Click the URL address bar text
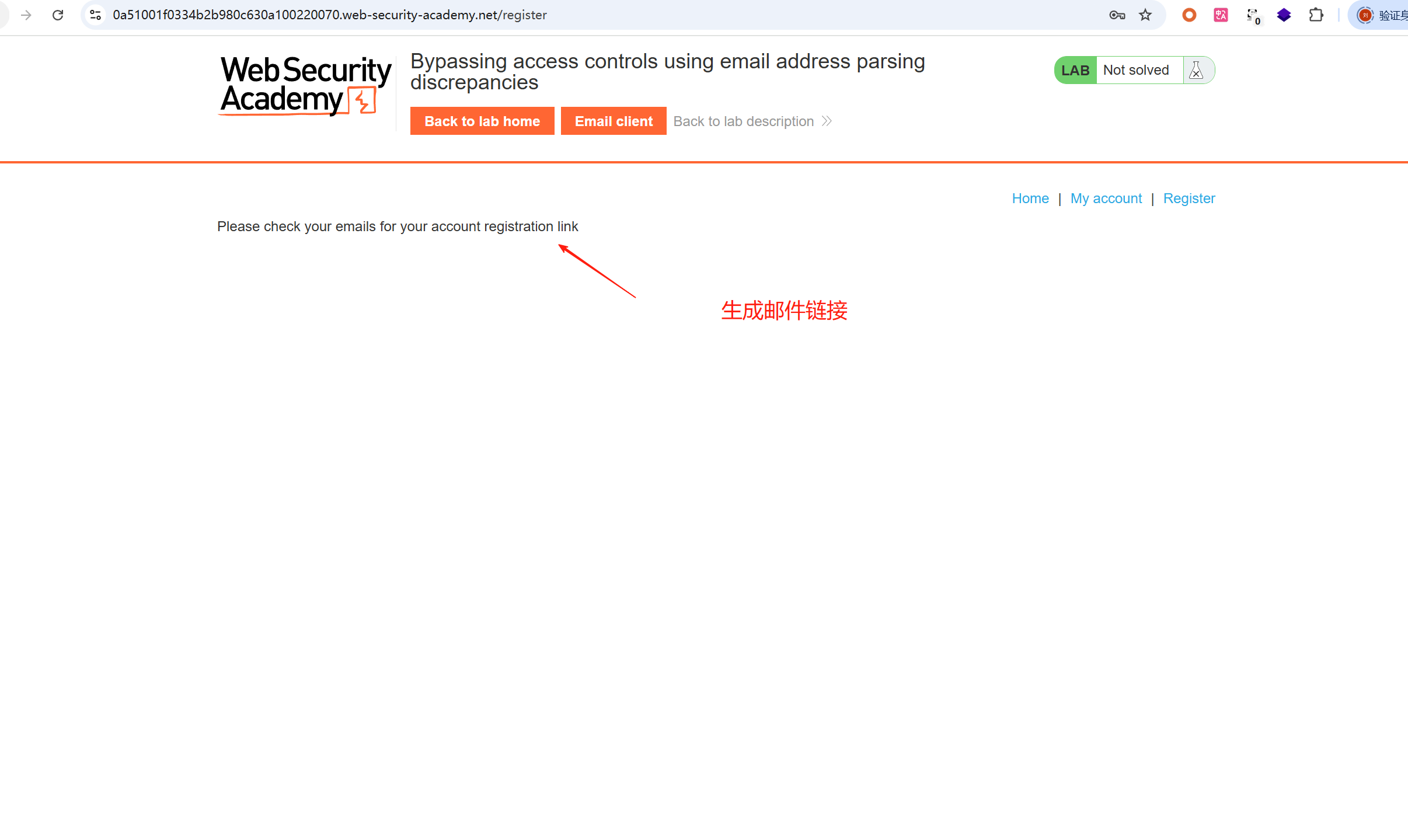The width and height of the screenshot is (1408, 840). 329,15
